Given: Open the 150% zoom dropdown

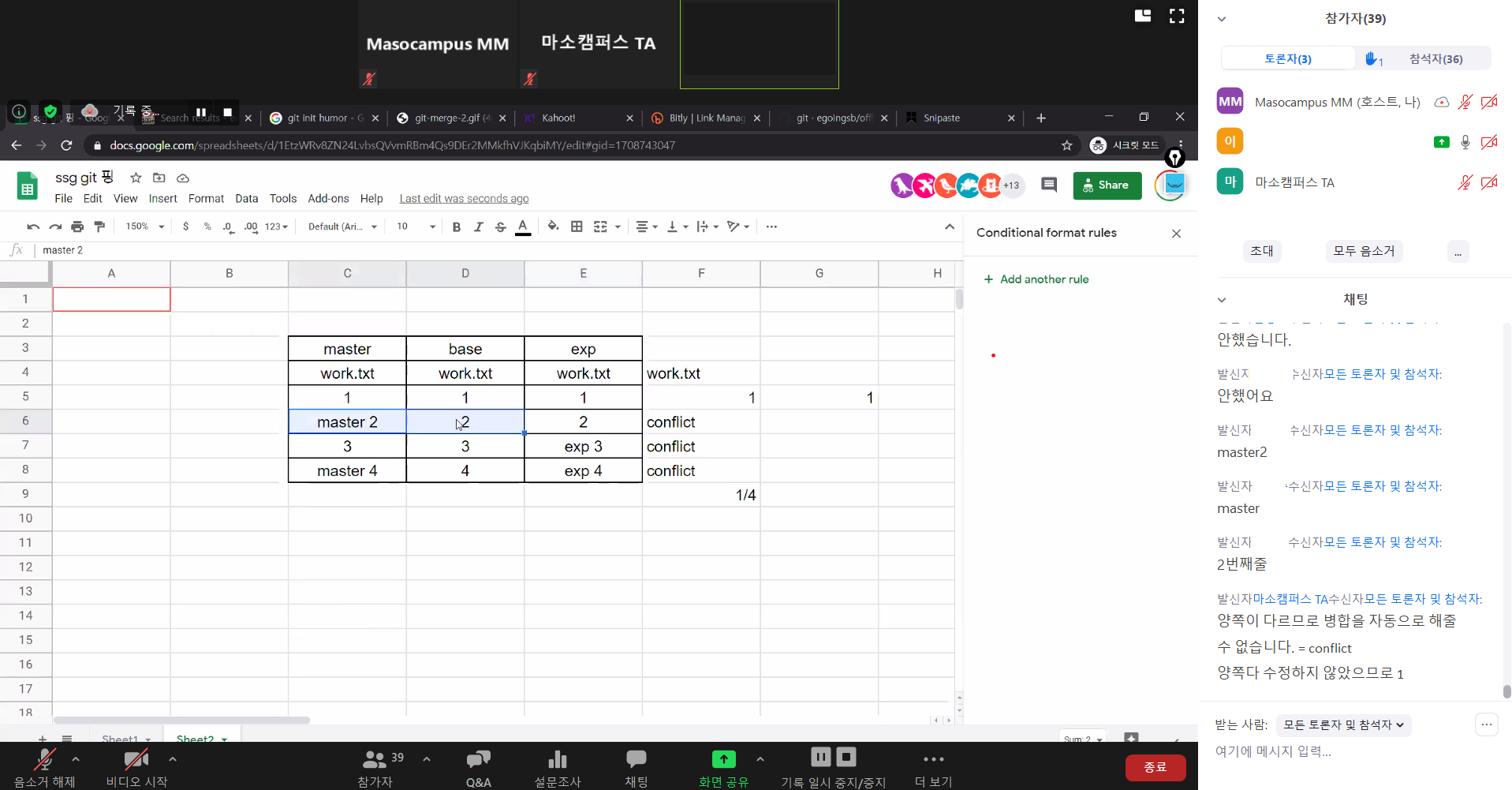Looking at the screenshot, I should (144, 227).
